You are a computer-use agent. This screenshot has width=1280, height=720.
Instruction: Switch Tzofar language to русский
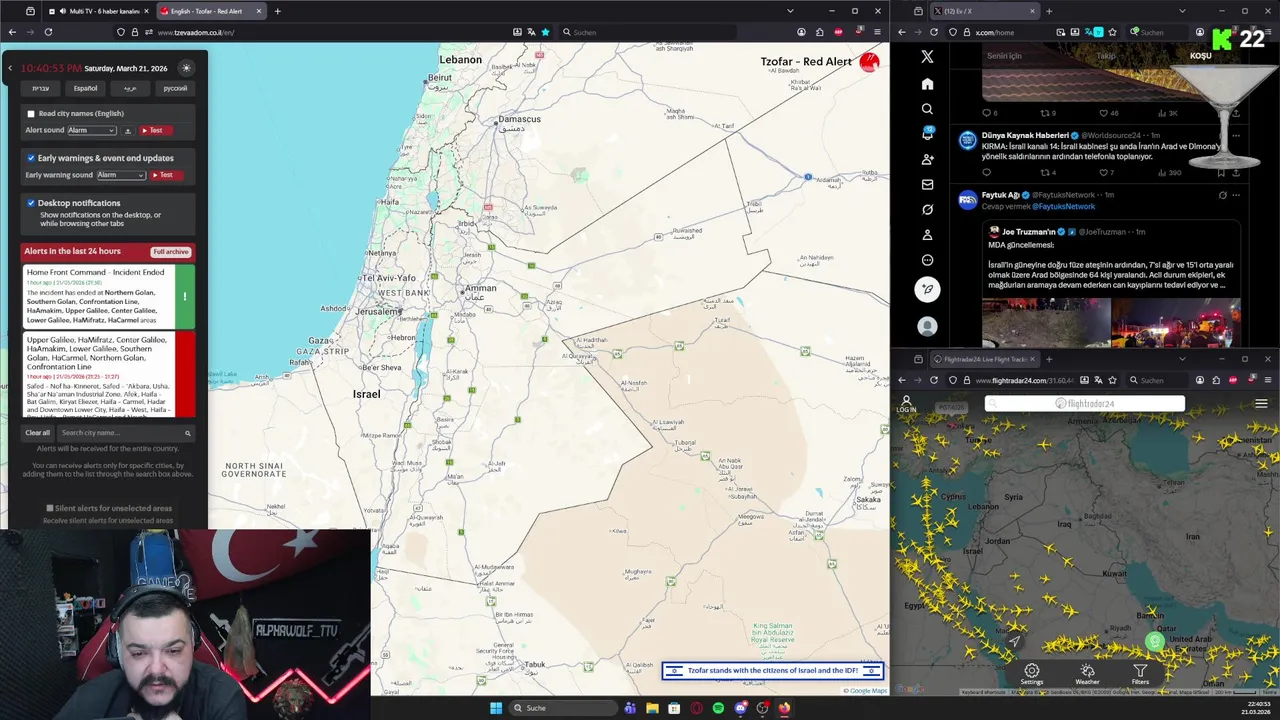tap(175, 88)
